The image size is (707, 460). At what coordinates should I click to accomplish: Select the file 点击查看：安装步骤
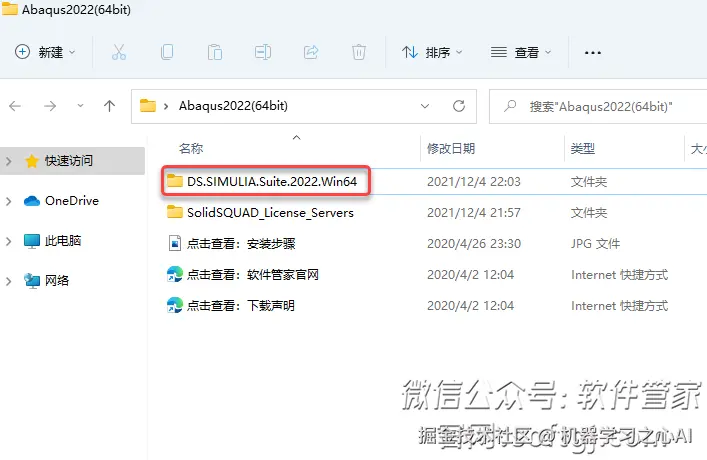241,244
